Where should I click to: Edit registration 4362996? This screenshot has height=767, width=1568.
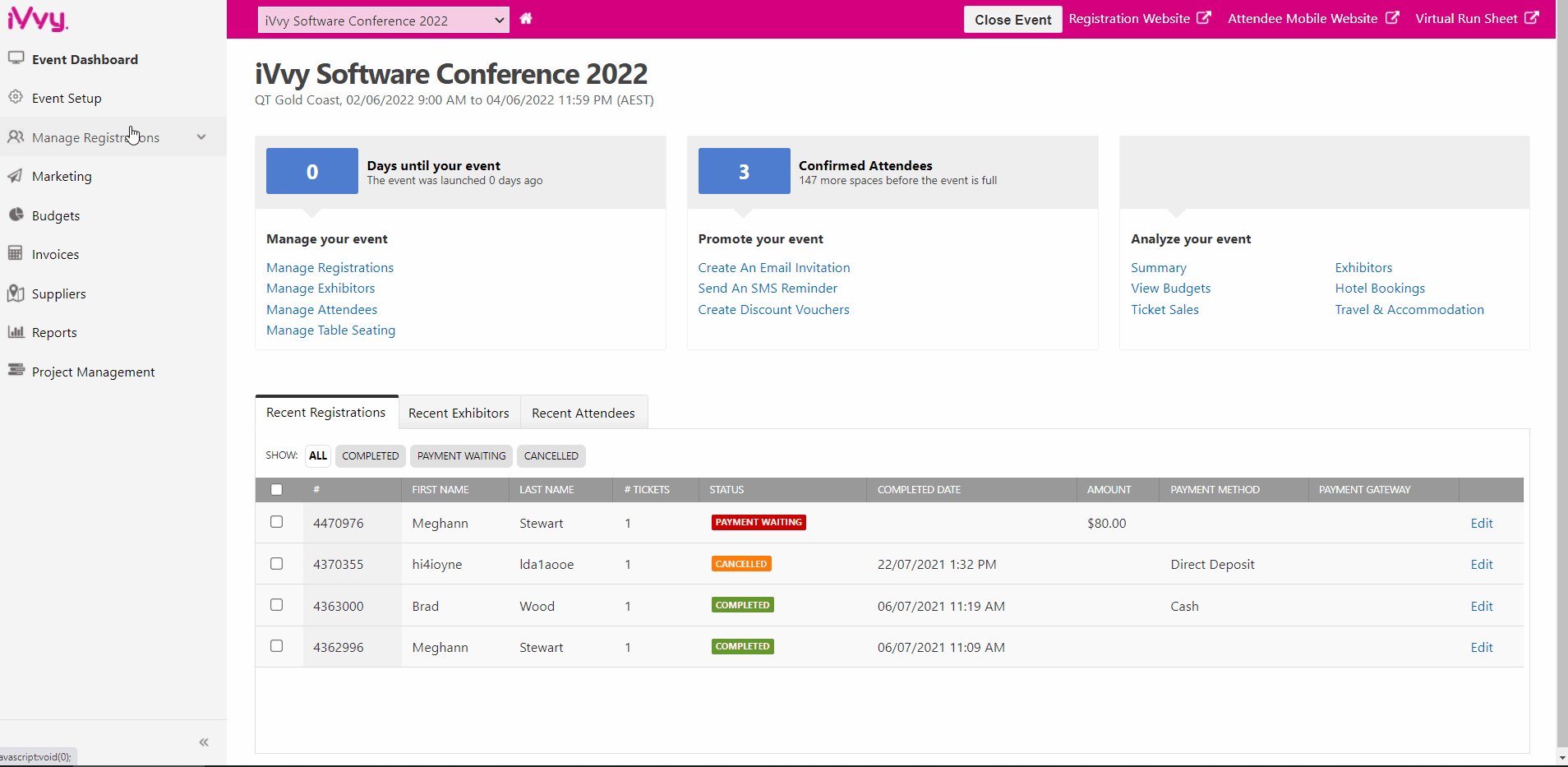click(1482, 648)
